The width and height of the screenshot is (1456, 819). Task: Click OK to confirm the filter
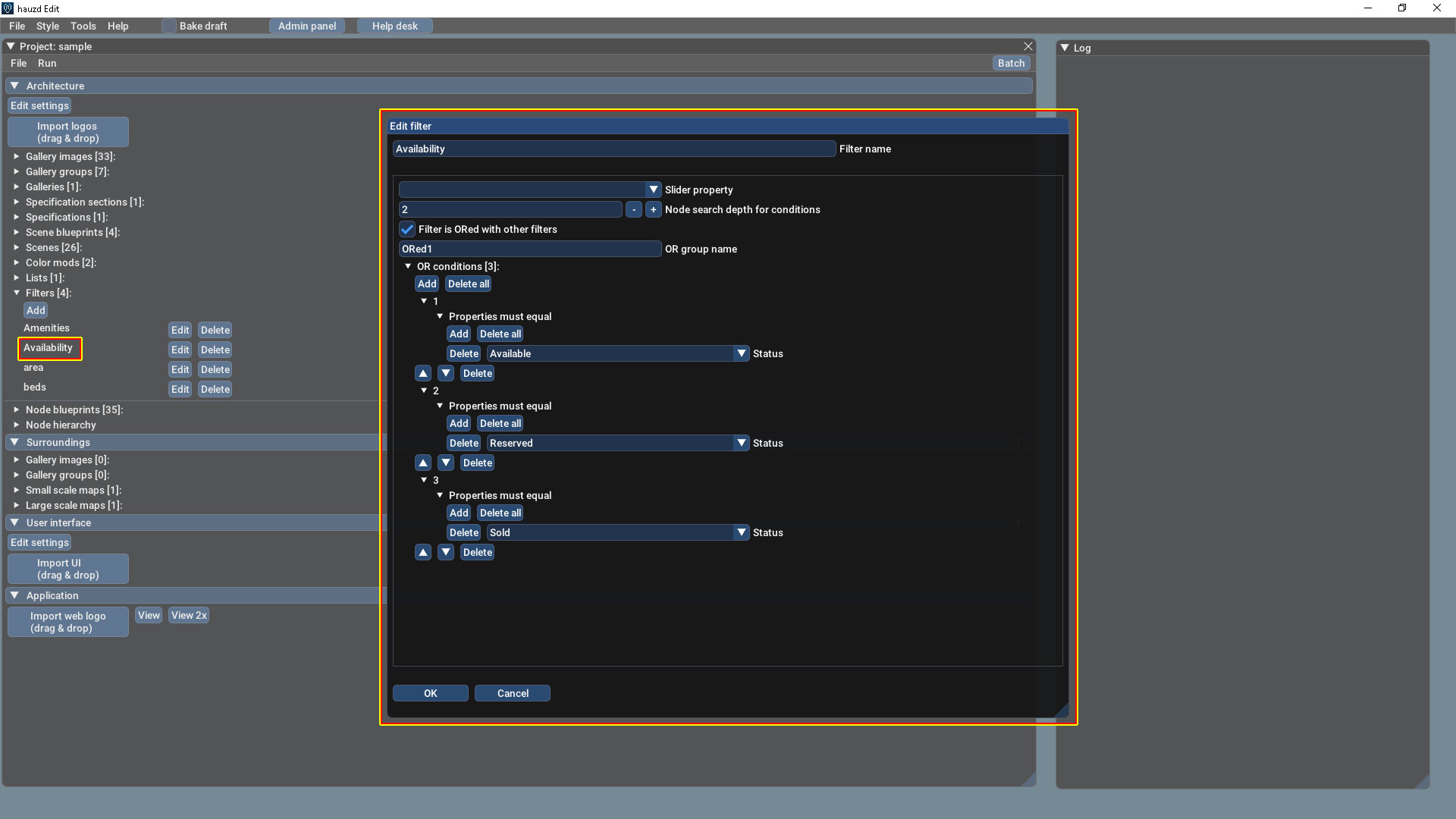430,693
